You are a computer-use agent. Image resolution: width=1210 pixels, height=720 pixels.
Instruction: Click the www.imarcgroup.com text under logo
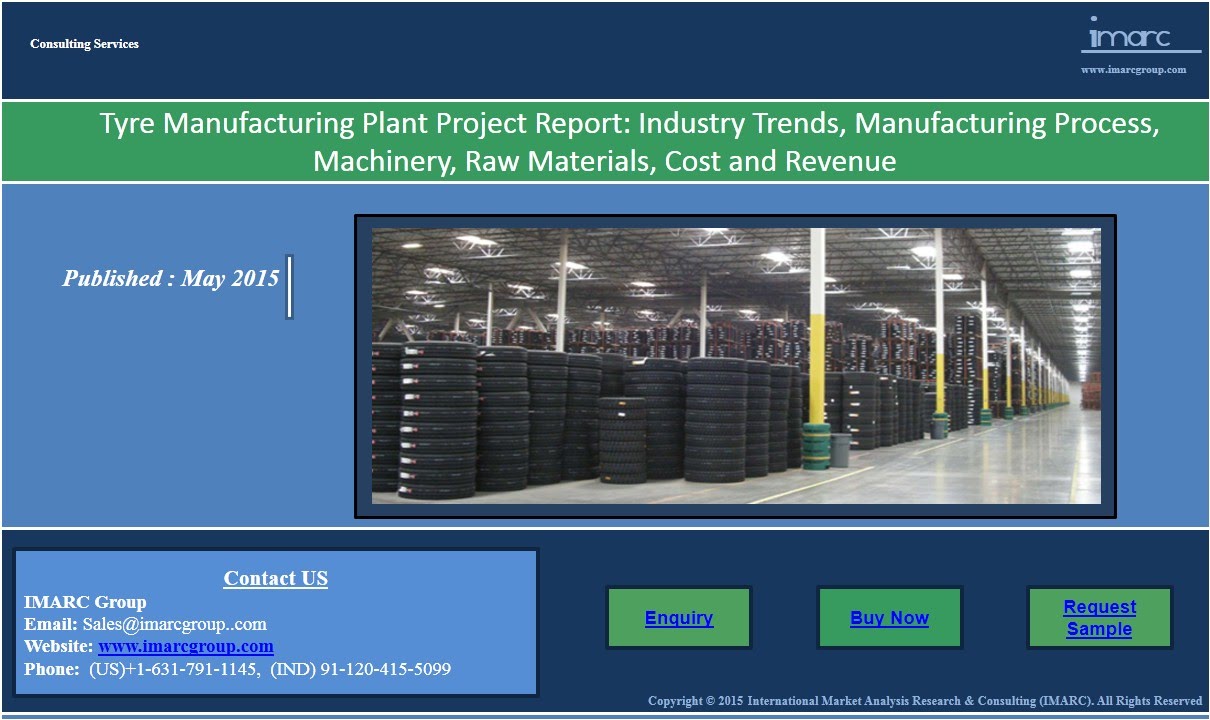pos(1134,69)
